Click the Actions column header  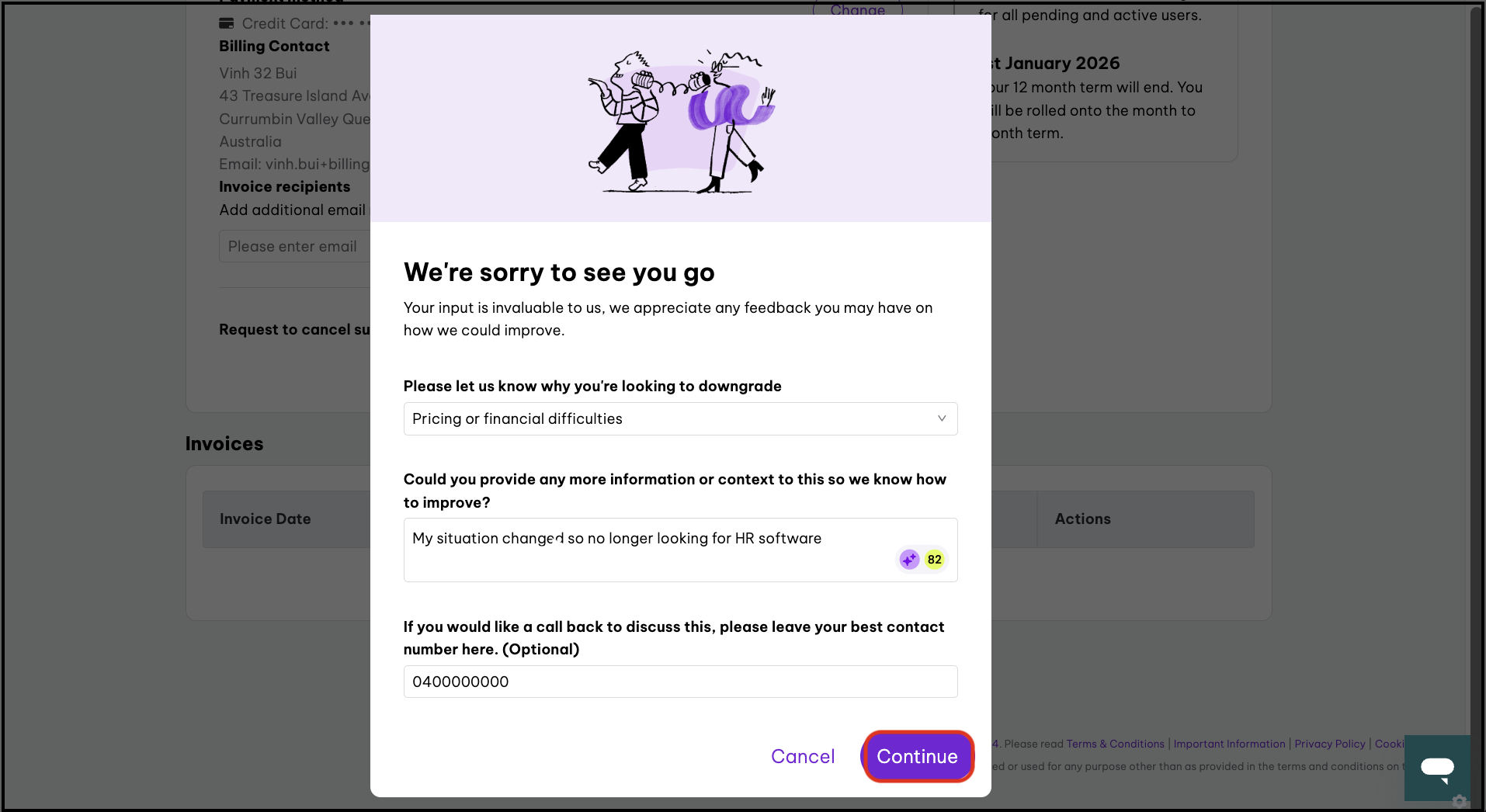1082,519
